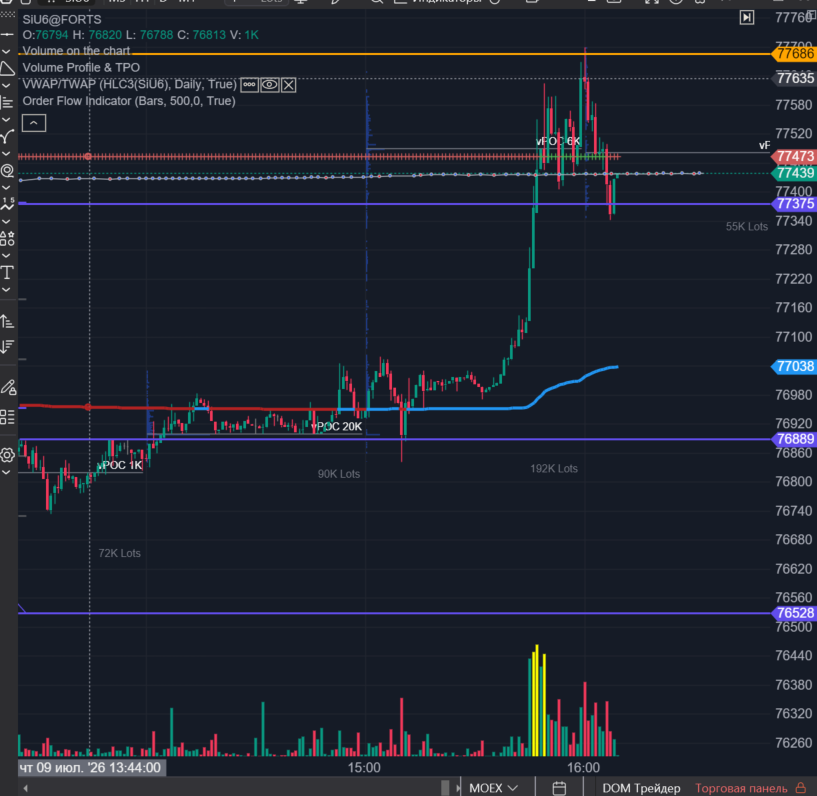Open VWAP/TWAP indicator settings dots

[x=250, y=84]
